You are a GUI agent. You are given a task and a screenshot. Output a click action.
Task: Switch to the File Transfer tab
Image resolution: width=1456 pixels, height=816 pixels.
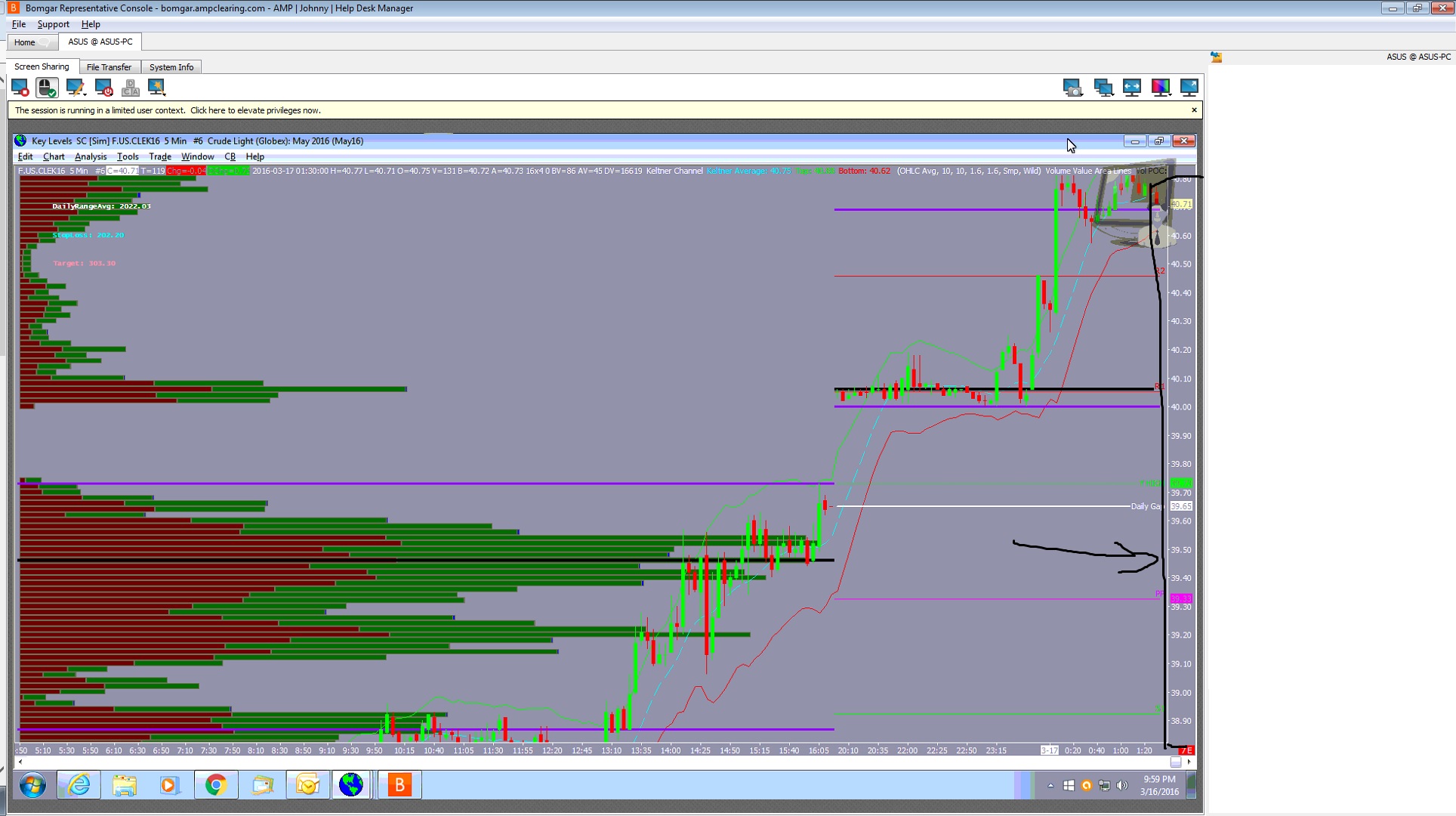[x=109, y=67]
